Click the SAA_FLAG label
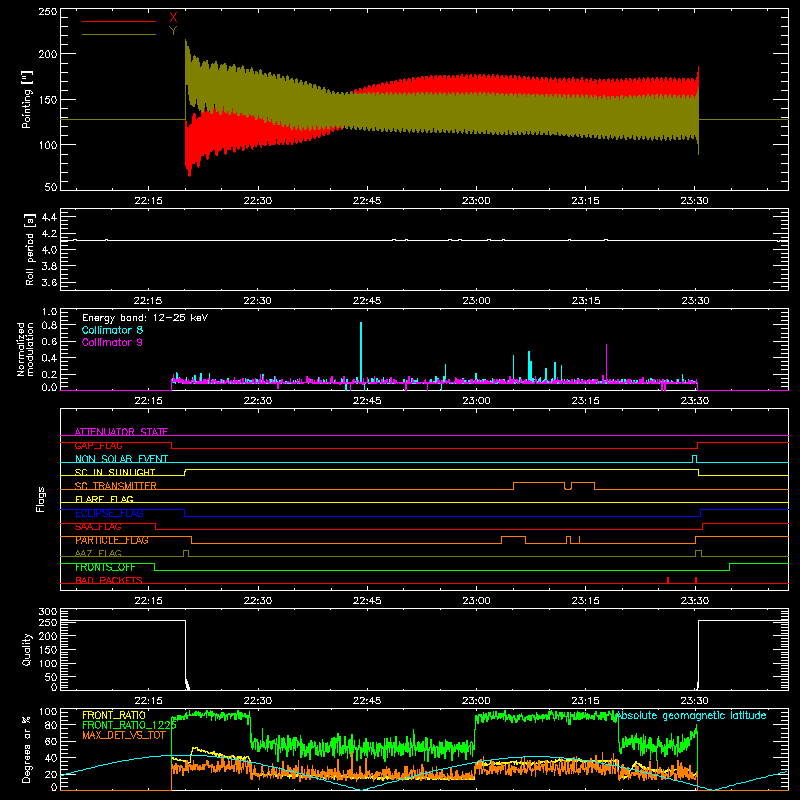The image size is (800, 800). coord(98,527)
